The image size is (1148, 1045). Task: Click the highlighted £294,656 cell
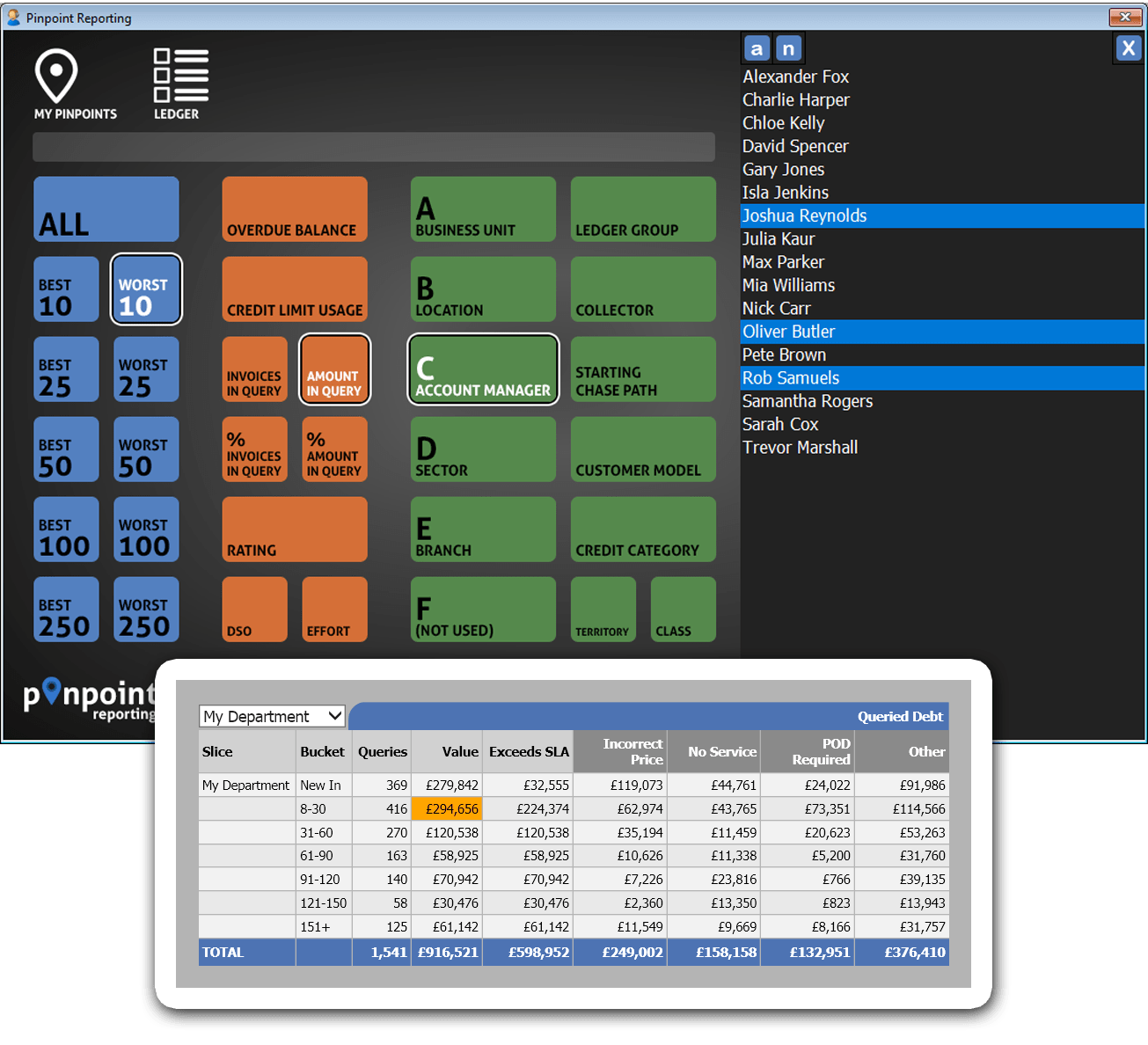446,808
